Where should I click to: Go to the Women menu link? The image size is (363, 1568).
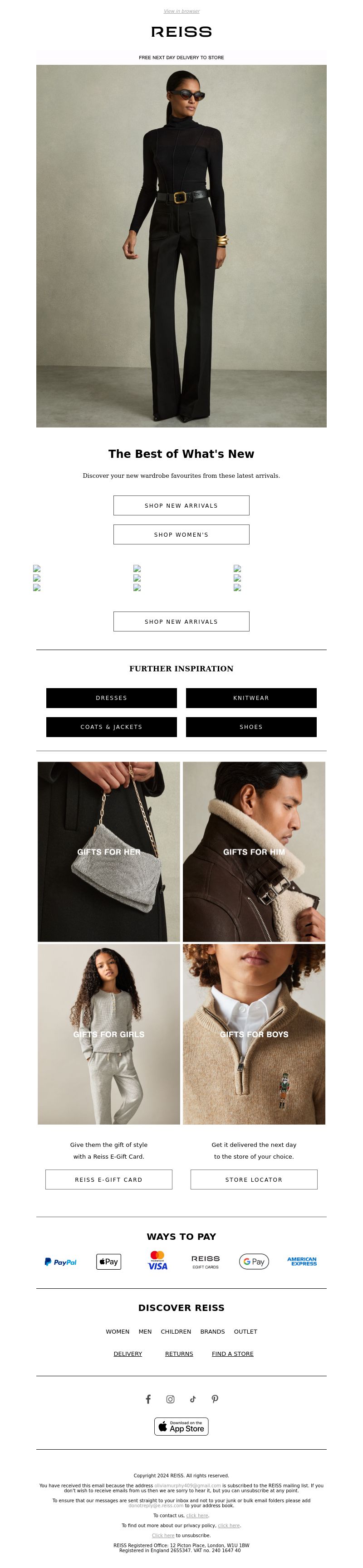(x=118, y=1331)
